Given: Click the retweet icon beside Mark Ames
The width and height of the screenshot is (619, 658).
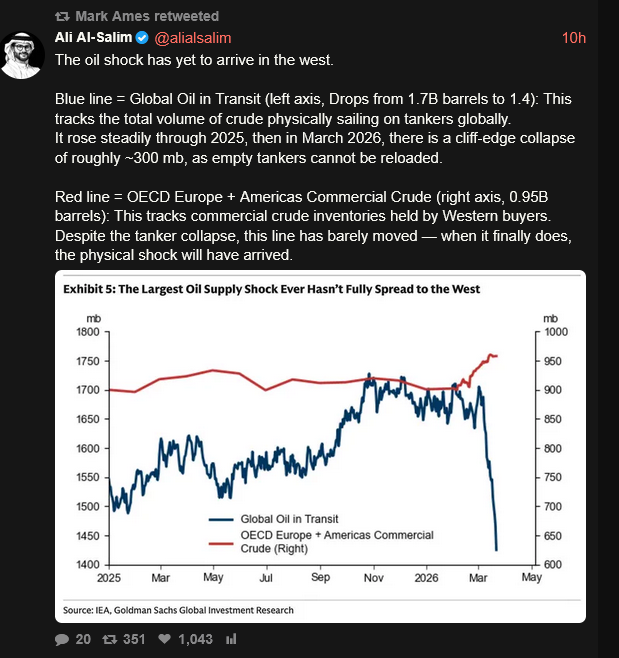Looking at the screenshot, I should click(x=62, y=17).
